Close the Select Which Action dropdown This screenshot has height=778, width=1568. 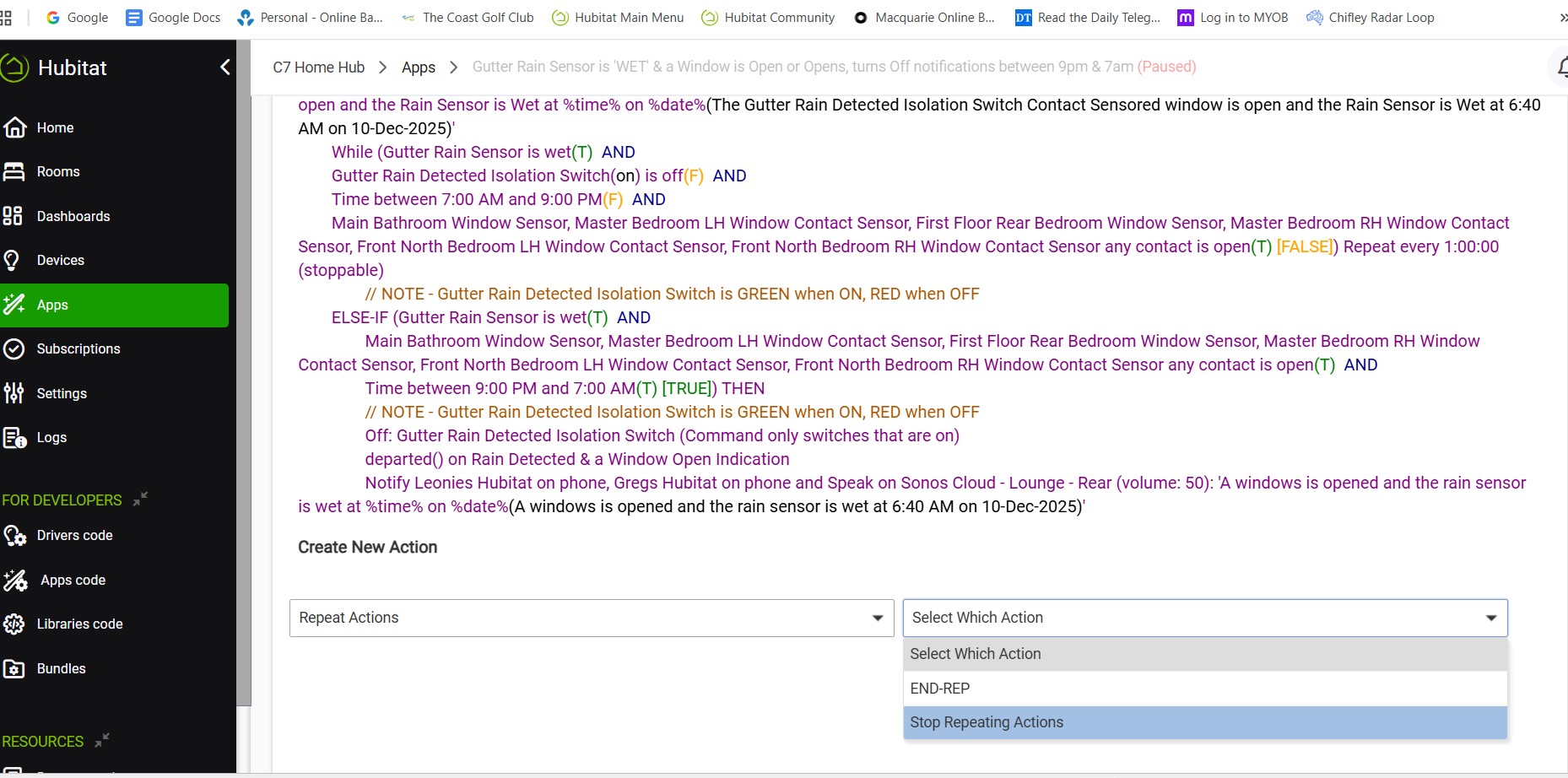click(1490, 618)
